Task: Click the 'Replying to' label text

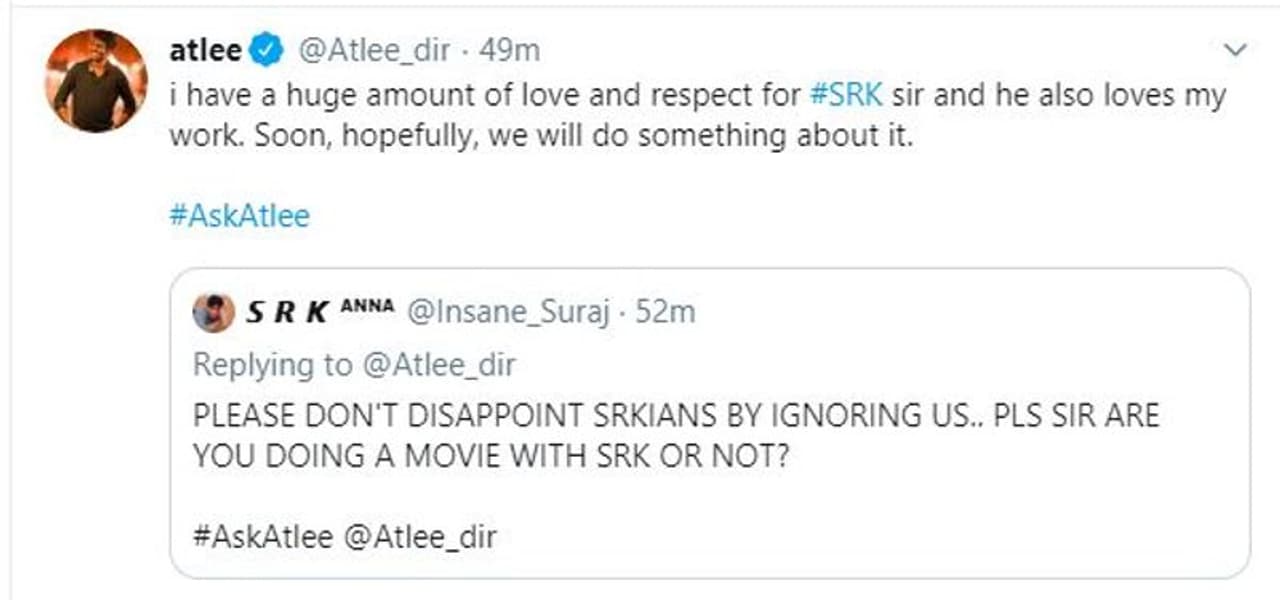Action: click(272, 365)
